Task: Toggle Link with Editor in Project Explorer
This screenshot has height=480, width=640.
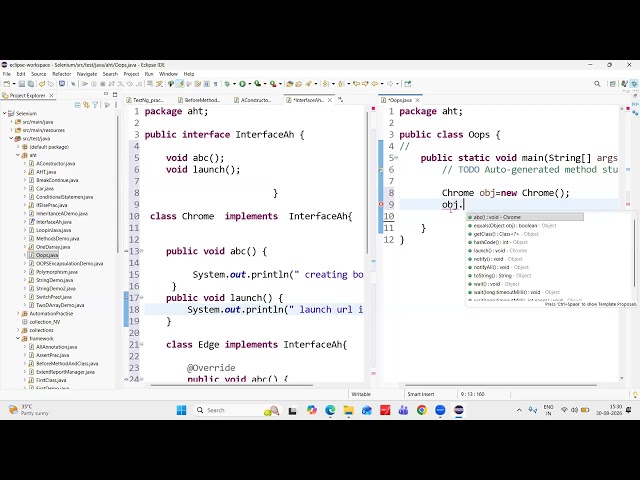Action: (86, 105)
